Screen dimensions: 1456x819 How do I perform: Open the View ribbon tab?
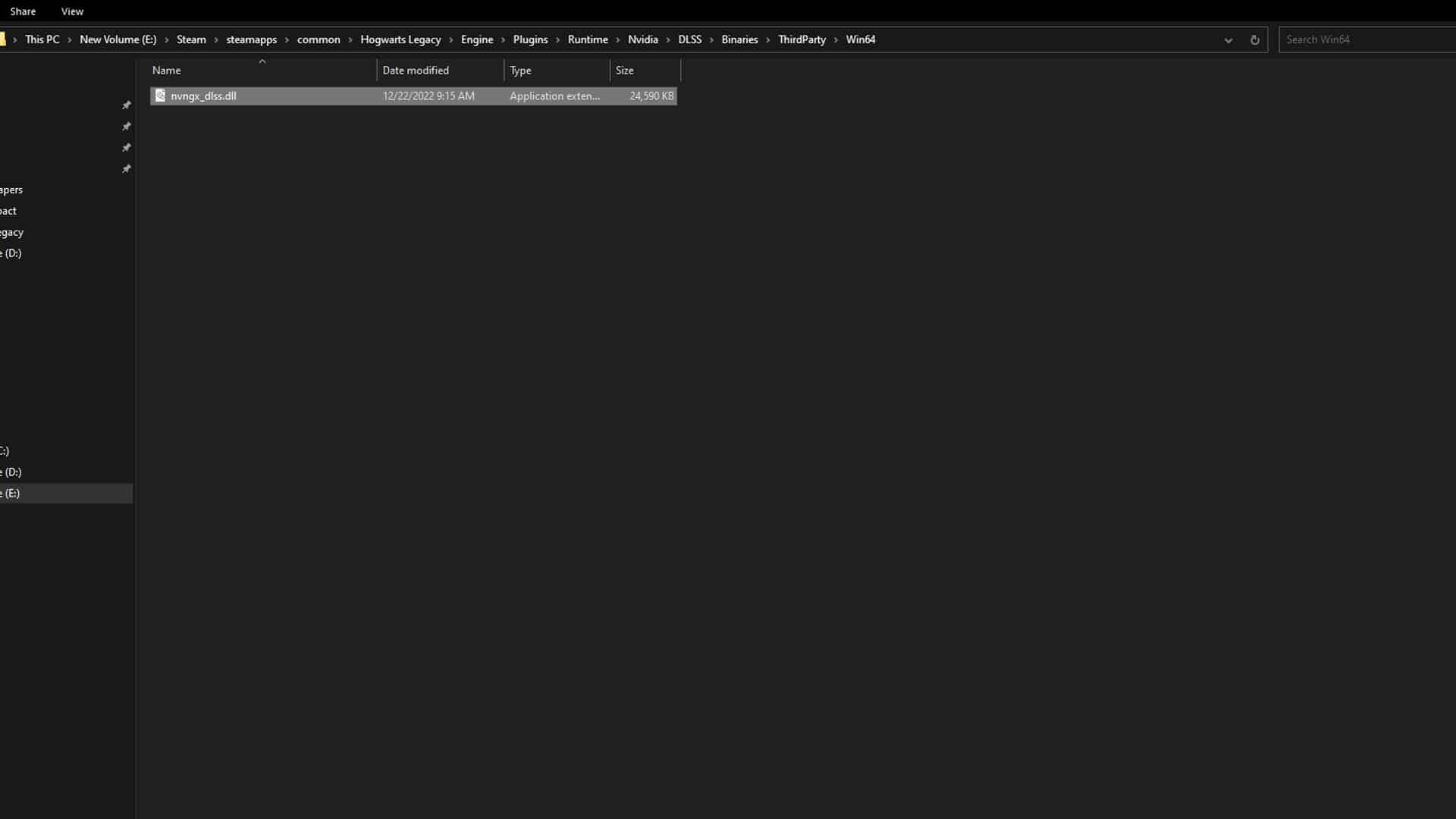click(x=72, y=11)
